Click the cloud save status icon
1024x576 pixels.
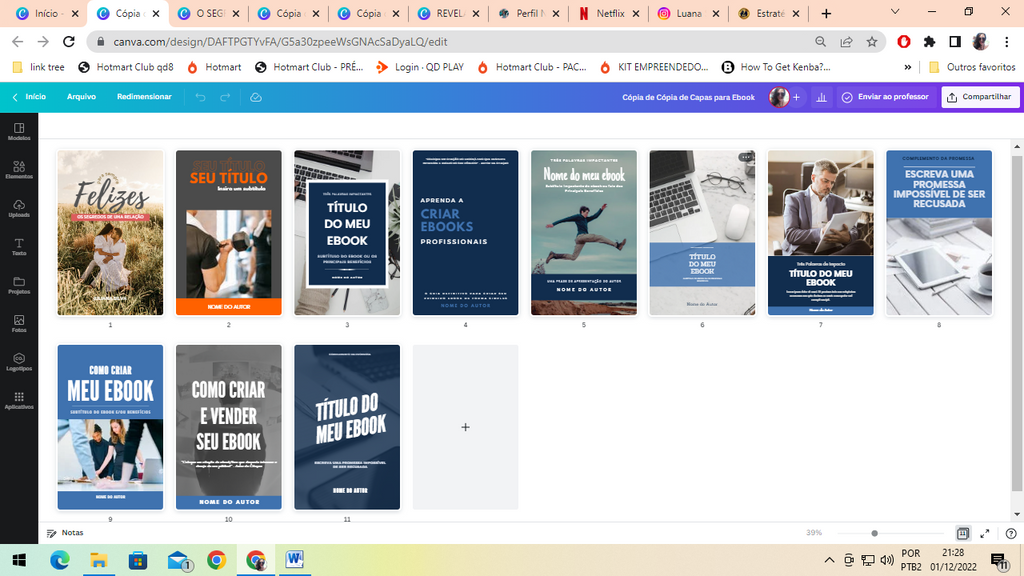[255, 97]
